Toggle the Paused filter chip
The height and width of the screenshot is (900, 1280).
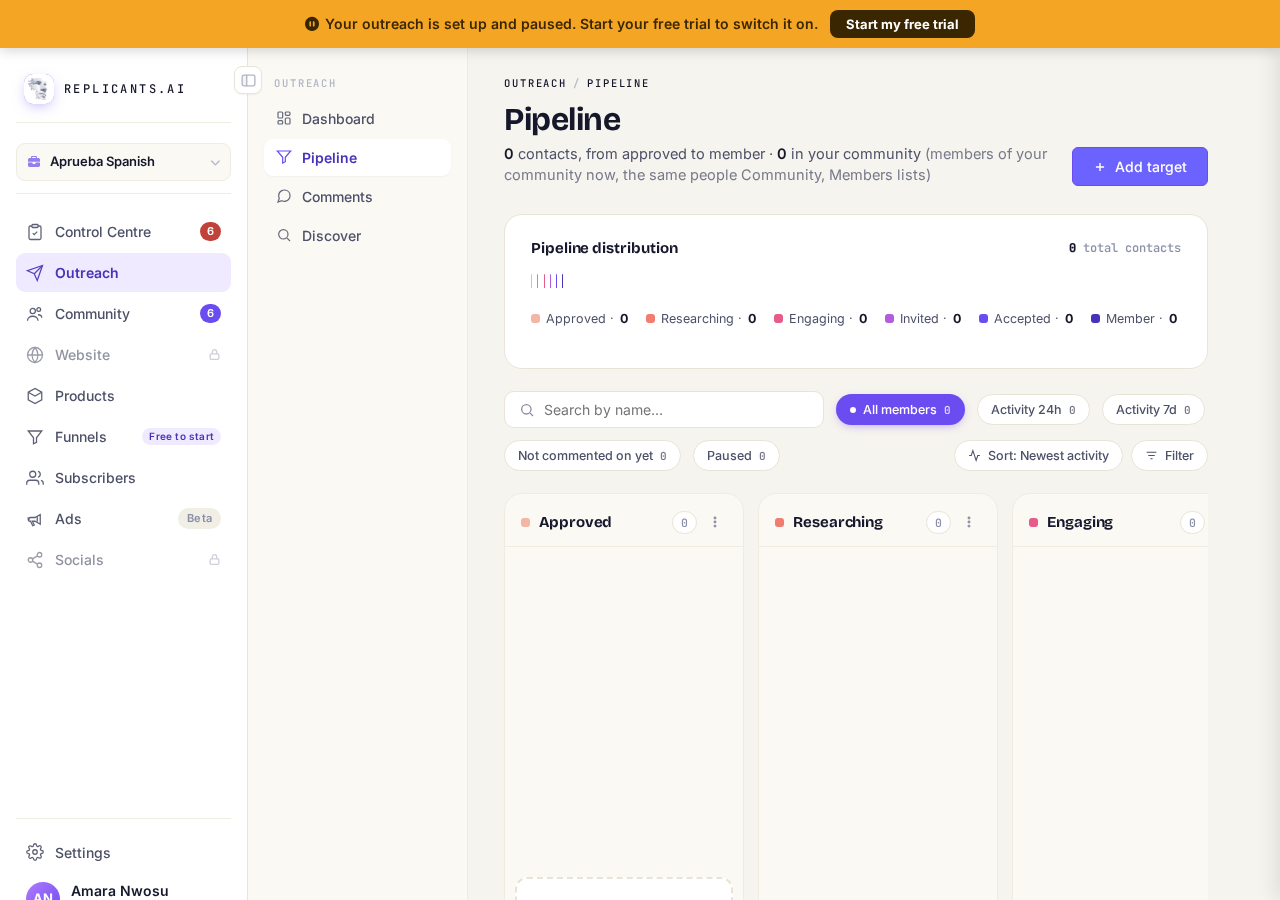tap(736, 456)
